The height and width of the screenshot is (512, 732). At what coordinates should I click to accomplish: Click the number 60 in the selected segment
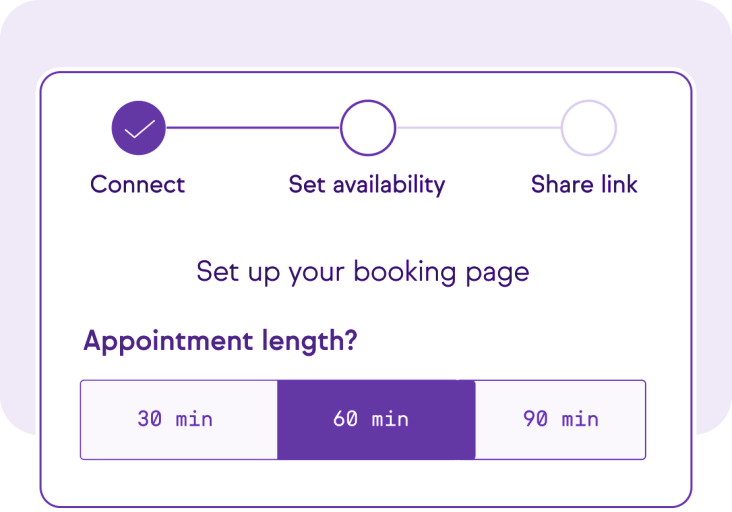pos(345,419)
